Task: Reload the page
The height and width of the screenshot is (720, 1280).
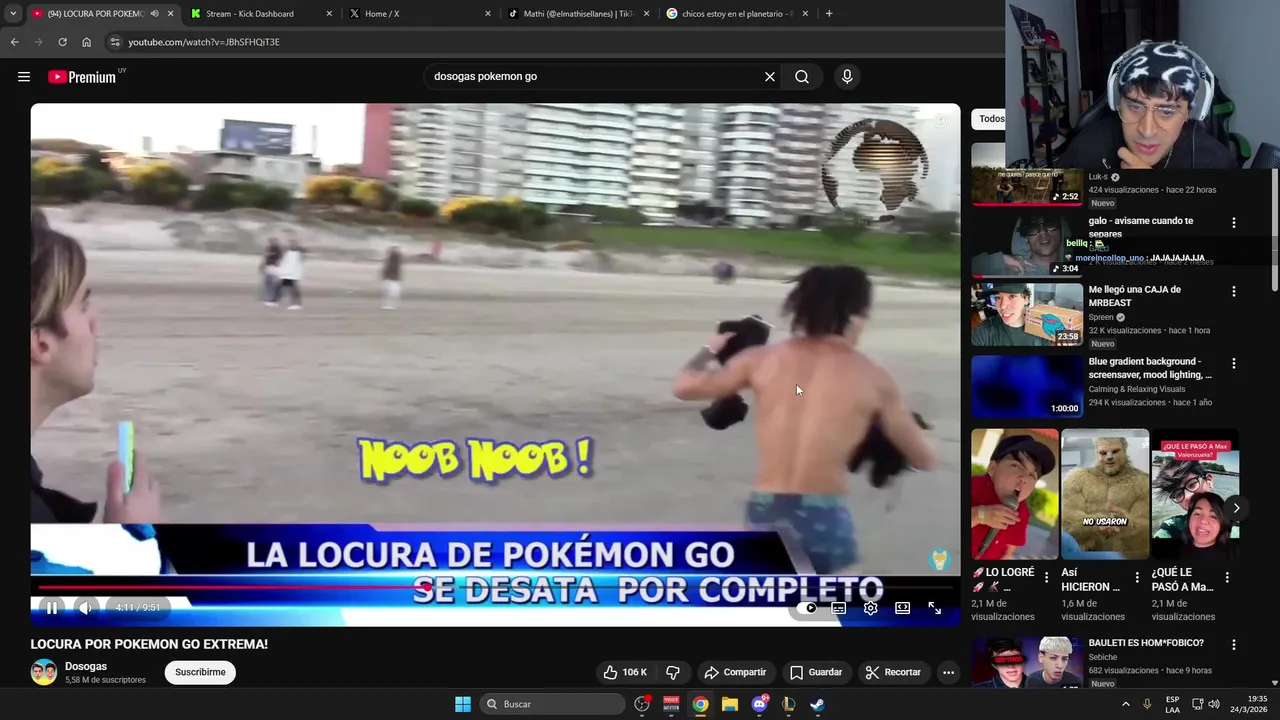Action: (x=62, y=42)
